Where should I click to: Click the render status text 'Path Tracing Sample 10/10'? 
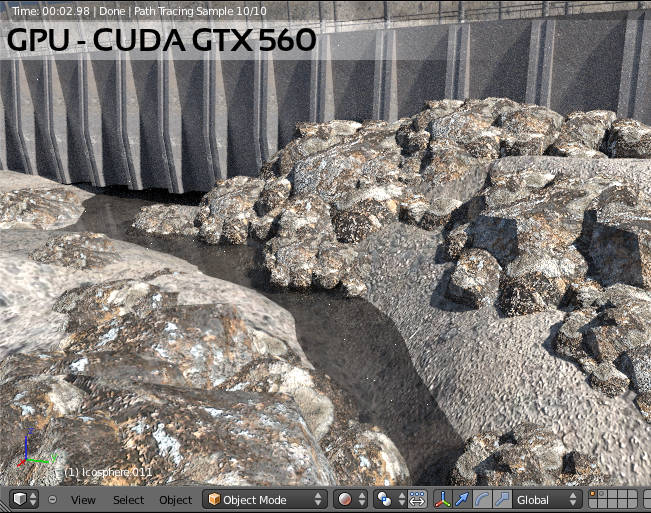[200, 11]
